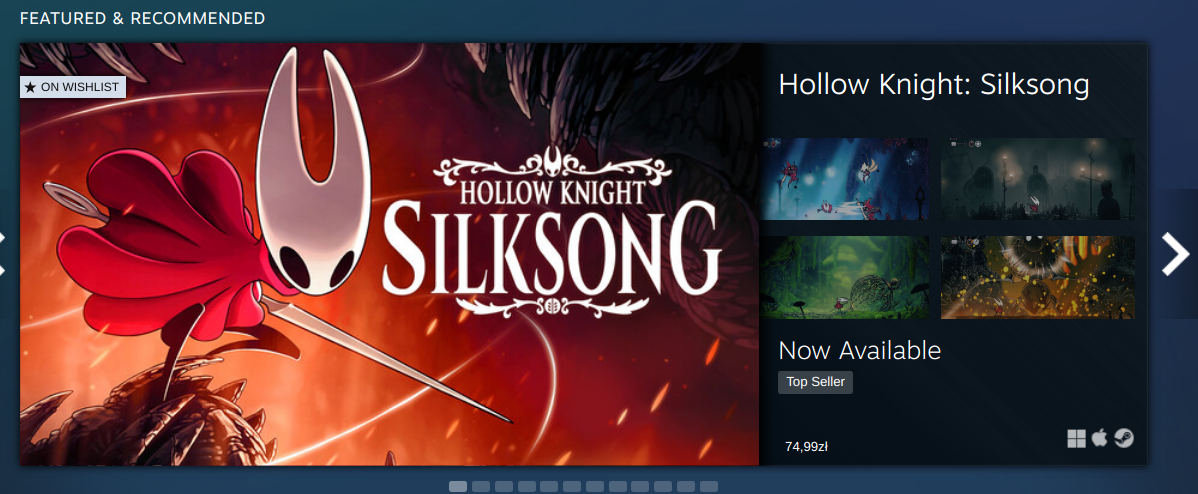Click the Steam platform icon
This screenshot has width=1198, height=494.
(x=1124, y=438)
